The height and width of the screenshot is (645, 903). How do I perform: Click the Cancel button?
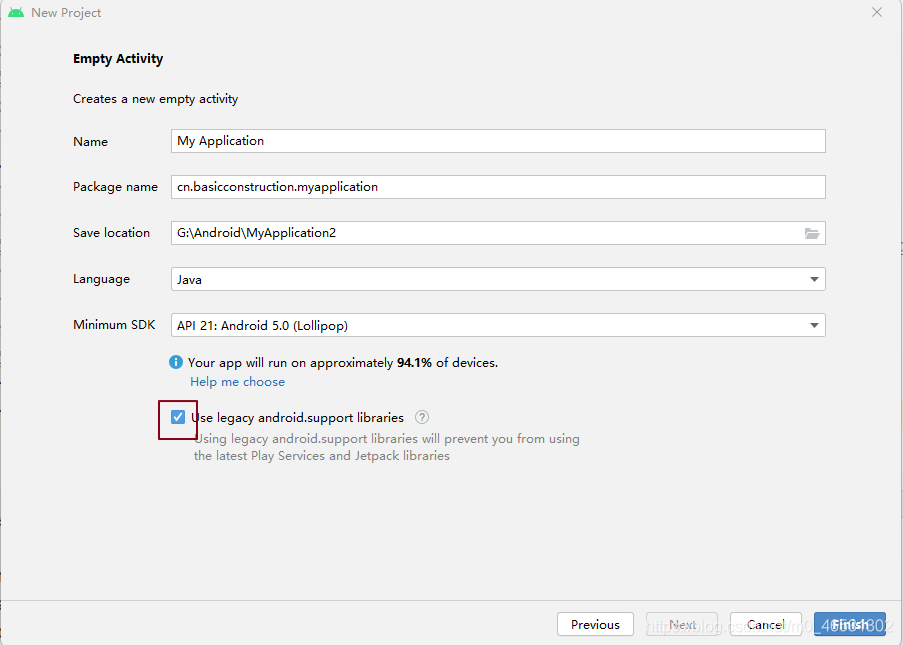click(x=766, y=624)
